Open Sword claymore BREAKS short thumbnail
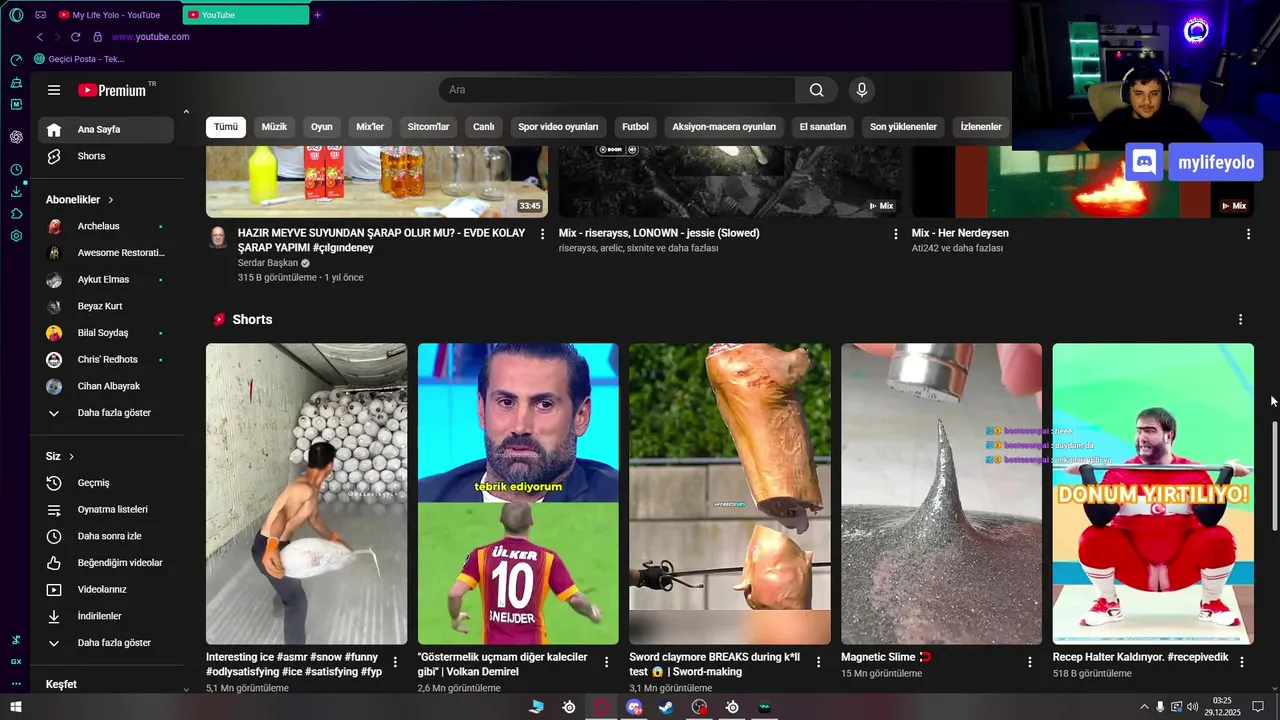1280x720 pixels. (730, 494)
